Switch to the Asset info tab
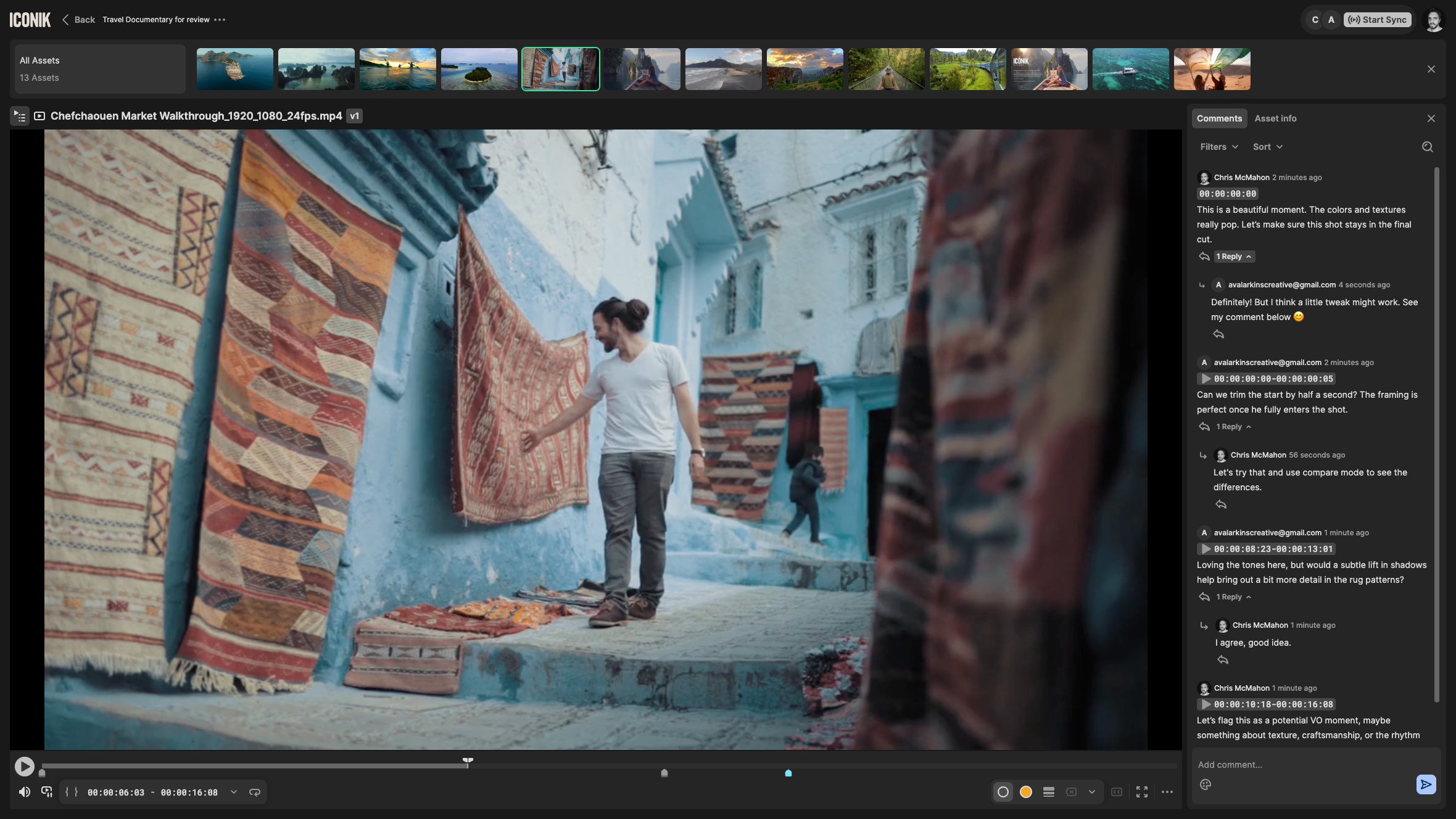The image size is (1456, 819). click(1275, 118)
